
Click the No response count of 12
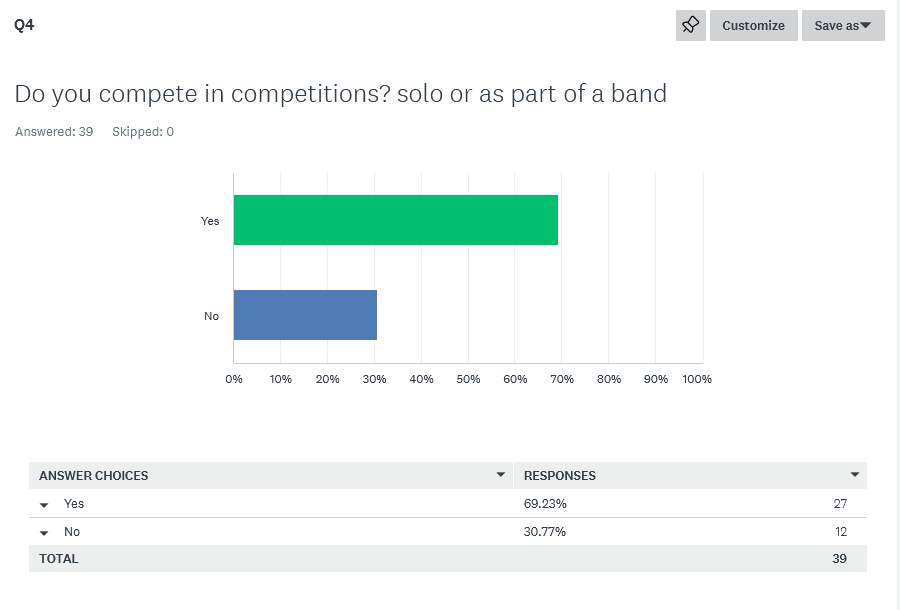pyautogui.click(x=839, y=532)
